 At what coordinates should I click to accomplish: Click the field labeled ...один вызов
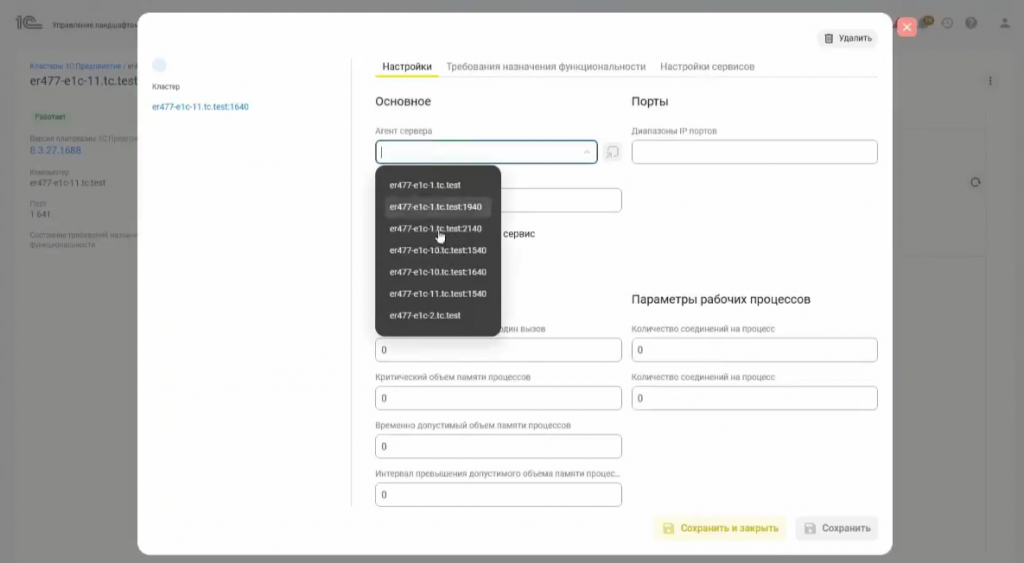pos(498,350)
